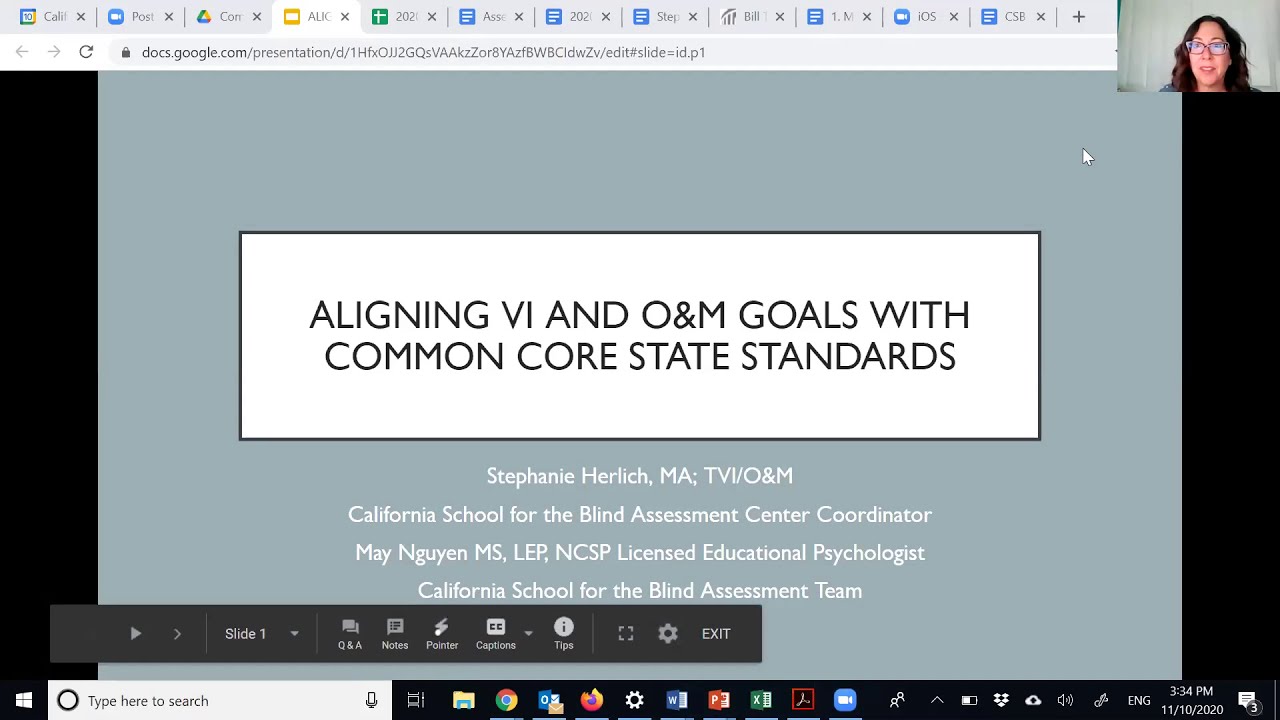The width and height of the screenshot is (1280, 720).
Task: Open PowerPoint from taskbar
Action: tap(719, 701)
